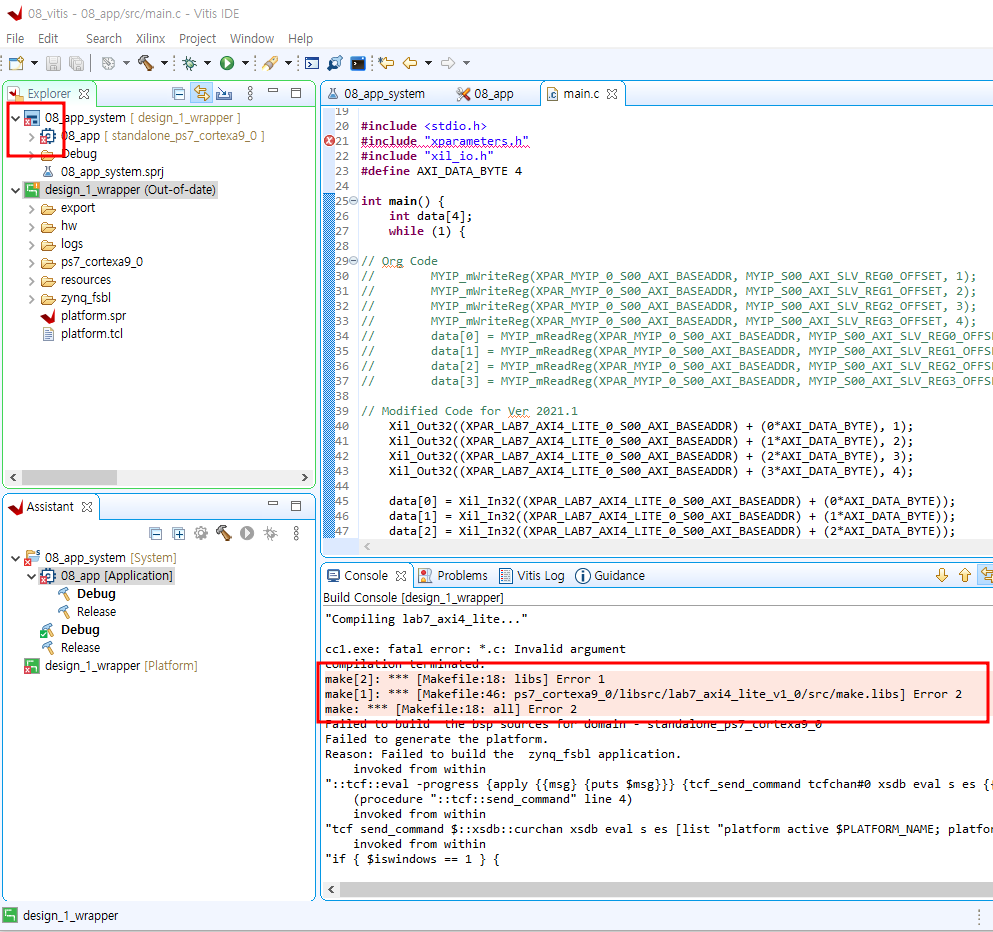The image size is (993, 932).
Task: Open the Help menu
Action: [x=300, y=39]
